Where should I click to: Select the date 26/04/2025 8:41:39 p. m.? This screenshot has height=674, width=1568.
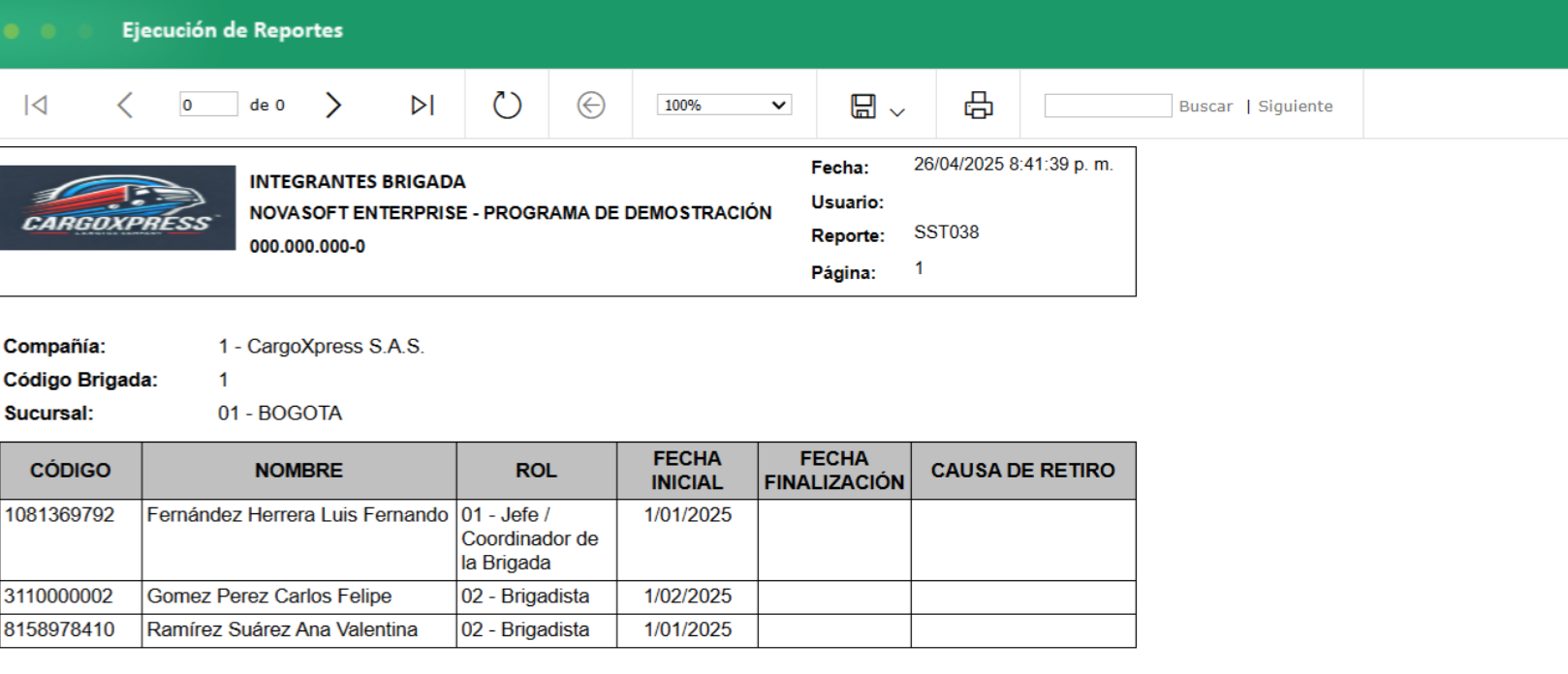coord(1013,165)
